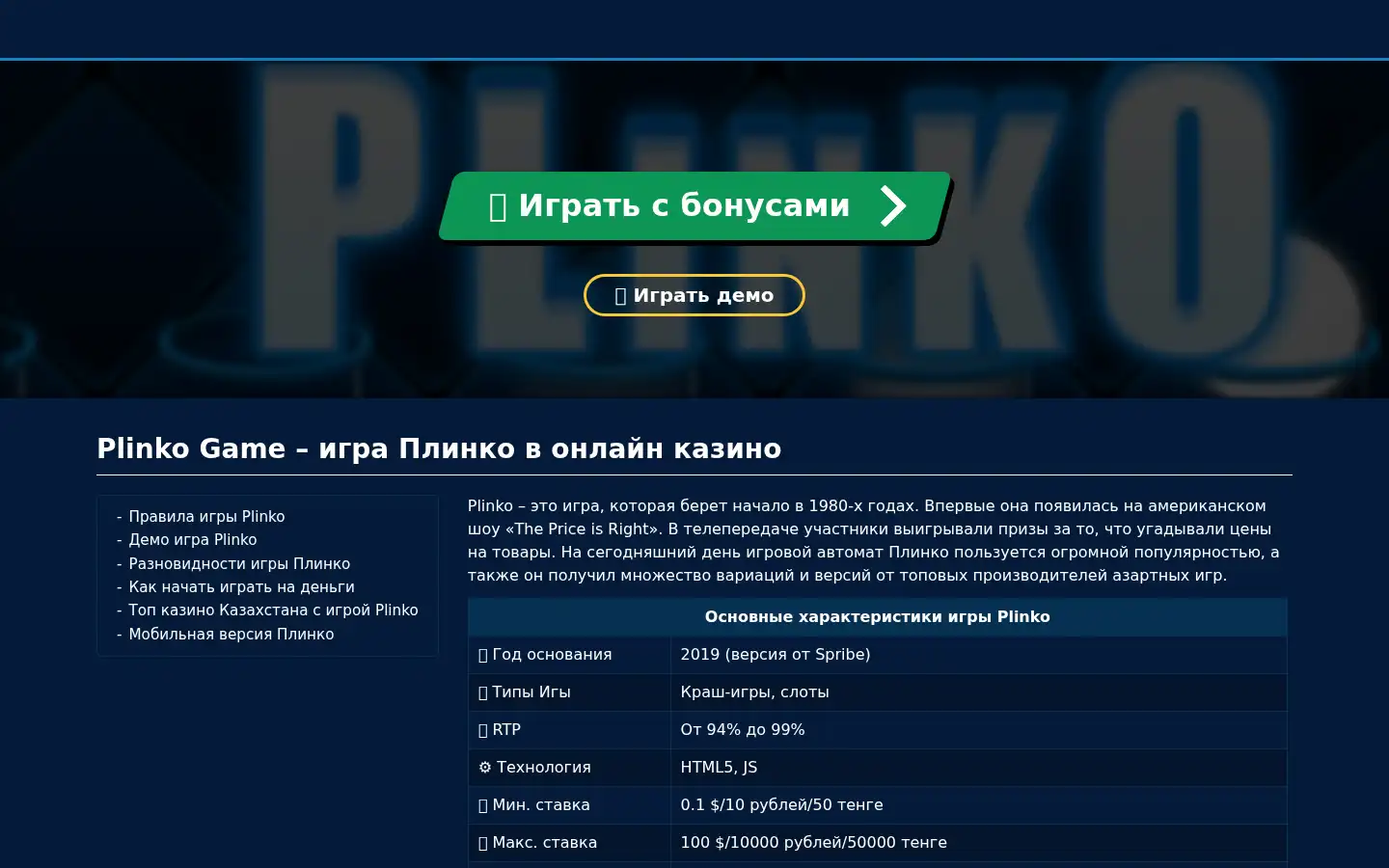Click the 'Год основания' table cell
Image resolution: width=1389 pixels, height=868 pixels.
[x=569, y=655]
